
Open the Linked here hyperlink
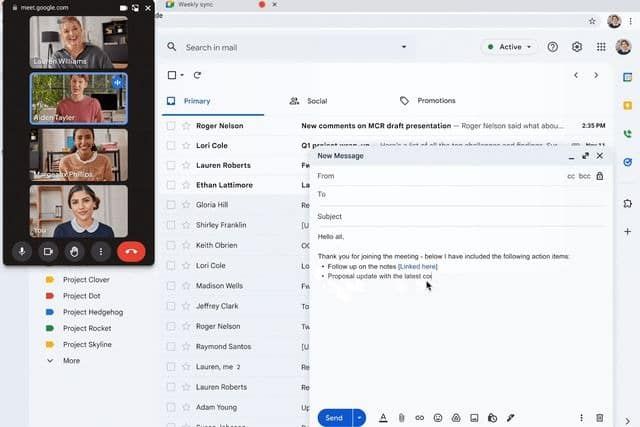pyautogui.click(x=417, y=266)
